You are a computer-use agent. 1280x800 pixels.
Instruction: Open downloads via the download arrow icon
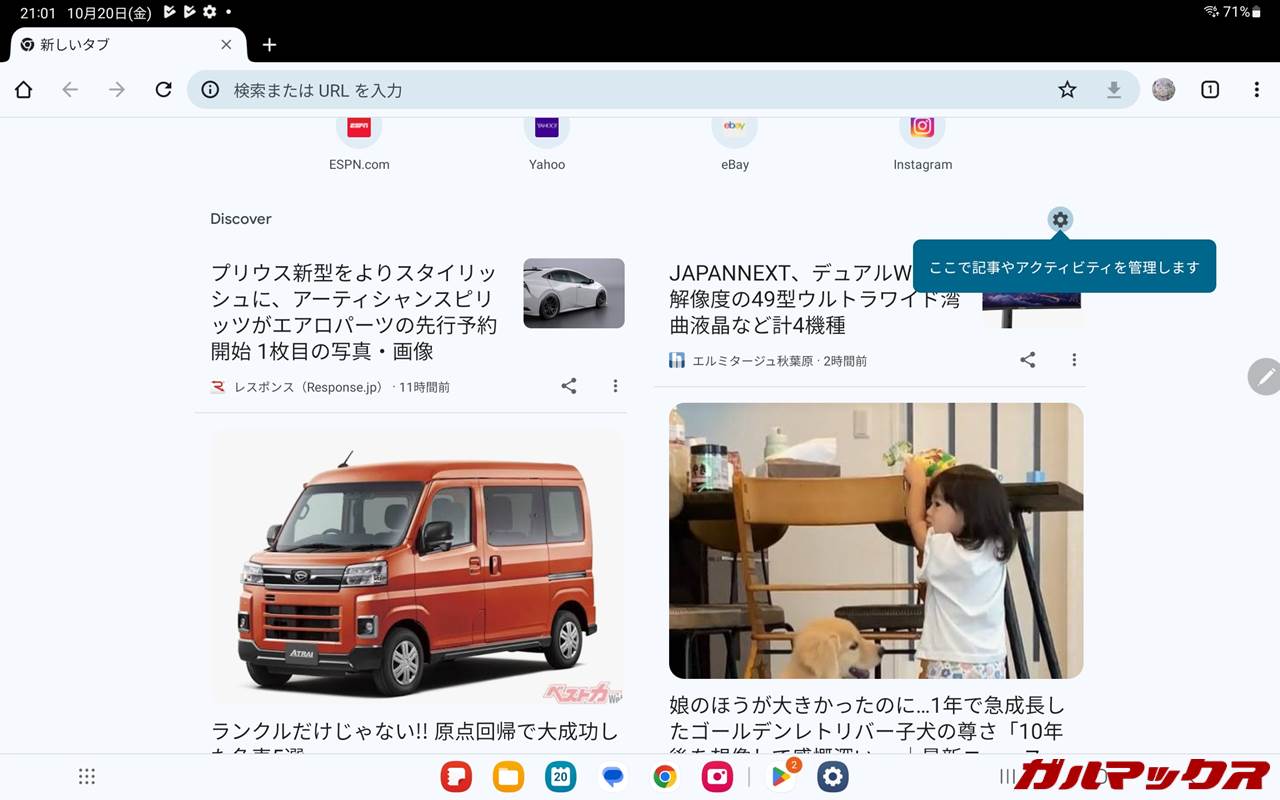click(1113, 90)
